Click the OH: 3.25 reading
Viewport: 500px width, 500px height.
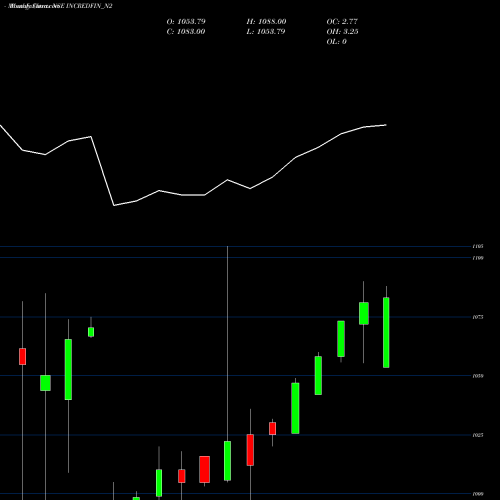342,32
